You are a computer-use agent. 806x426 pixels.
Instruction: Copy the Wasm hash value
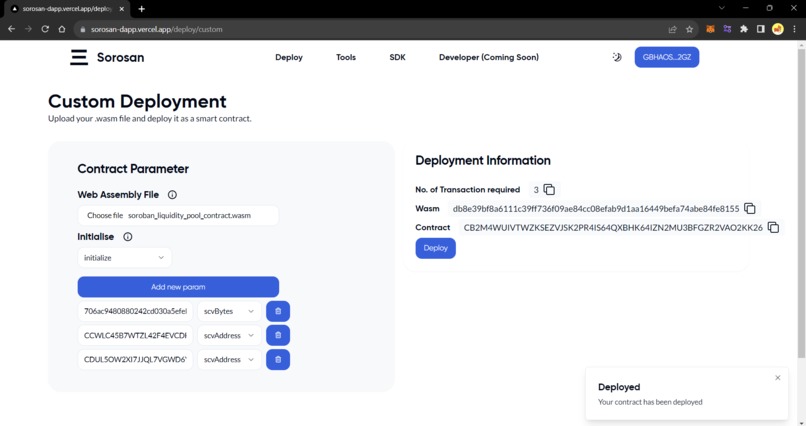point(749,209)
